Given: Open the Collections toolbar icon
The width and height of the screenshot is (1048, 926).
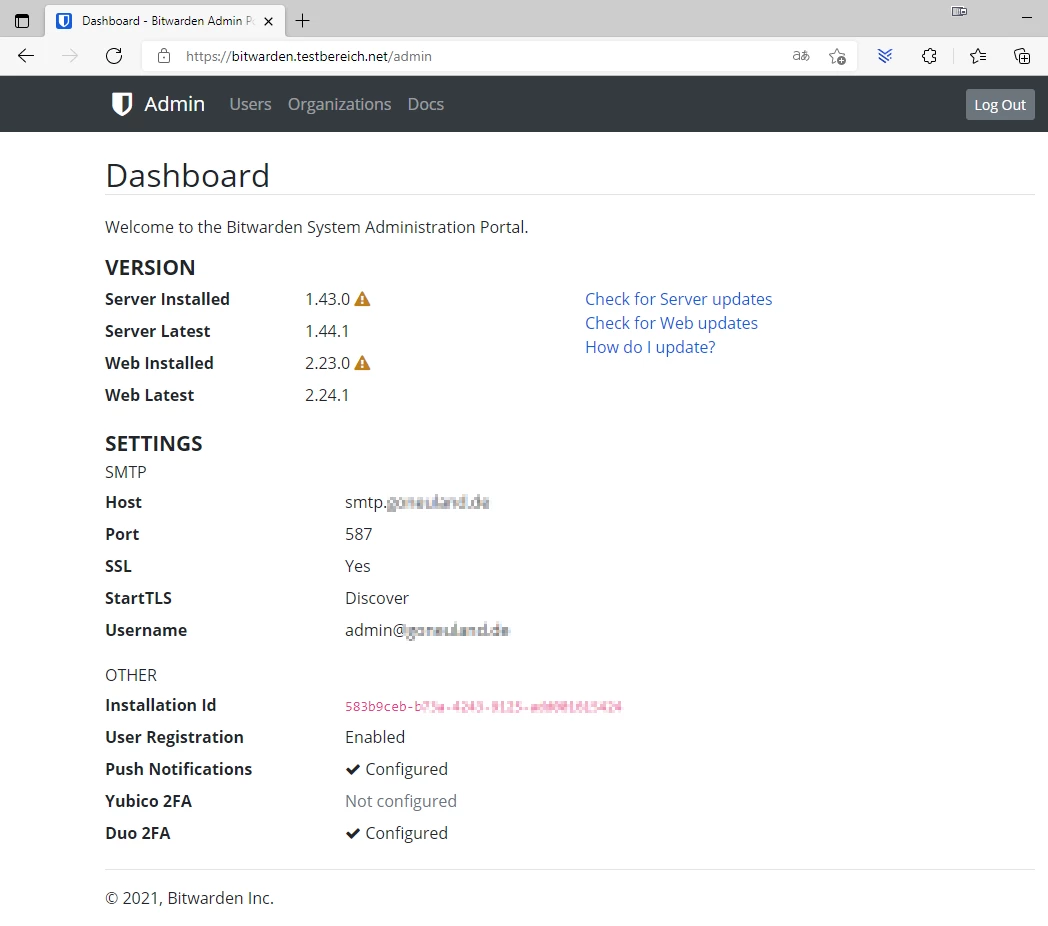Looking at the screenshot, I should pyautogui.click(x=1021, y=56).
